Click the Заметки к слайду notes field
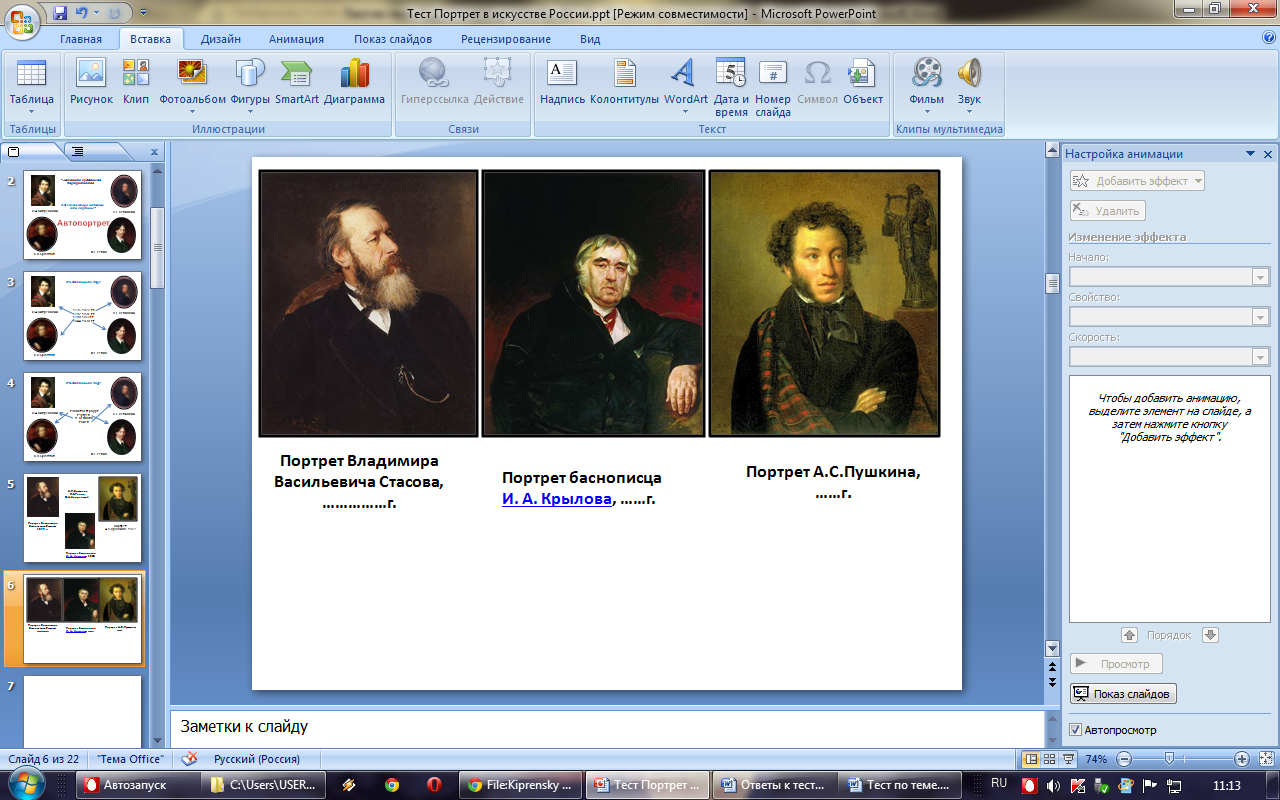Viewport: 1280px width, 800px height. click(x=607, y=727)
